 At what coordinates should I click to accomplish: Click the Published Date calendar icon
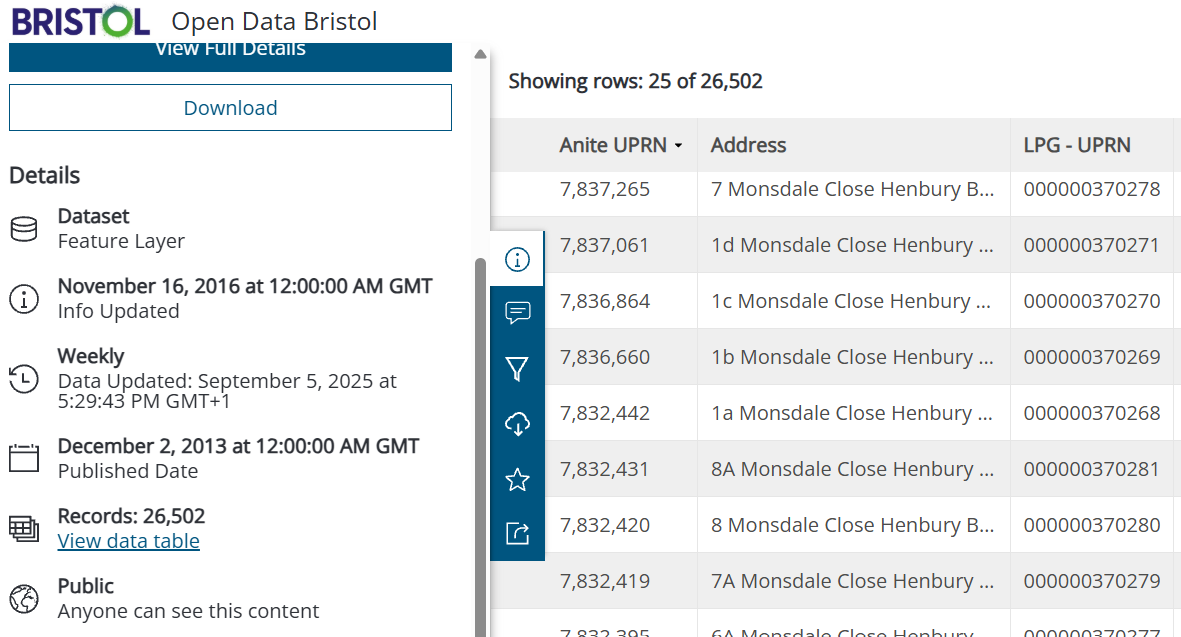(24, 459)
